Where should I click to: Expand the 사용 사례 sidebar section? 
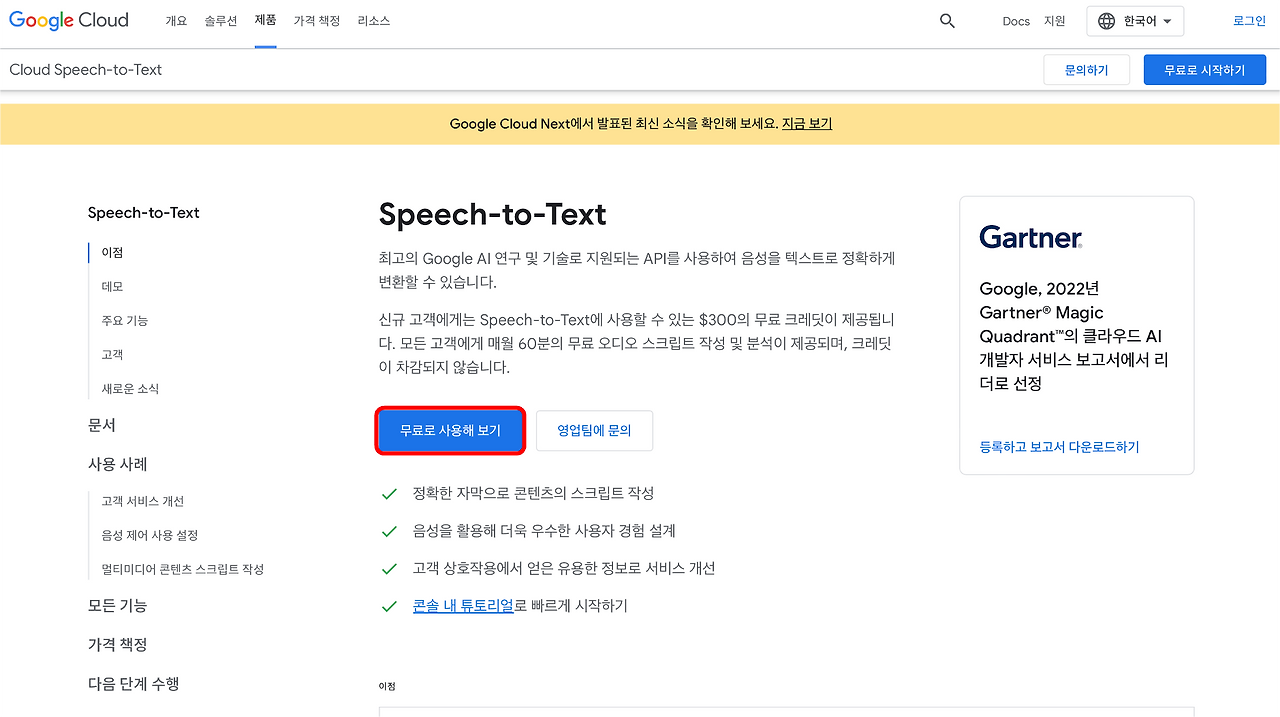point(117,464)
